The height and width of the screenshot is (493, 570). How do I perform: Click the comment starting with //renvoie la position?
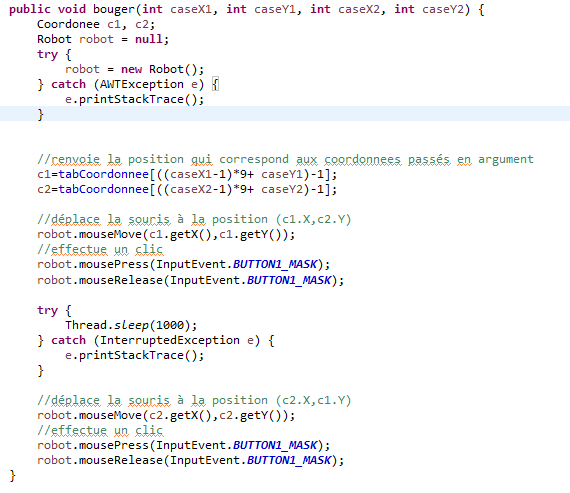point(285,159)
